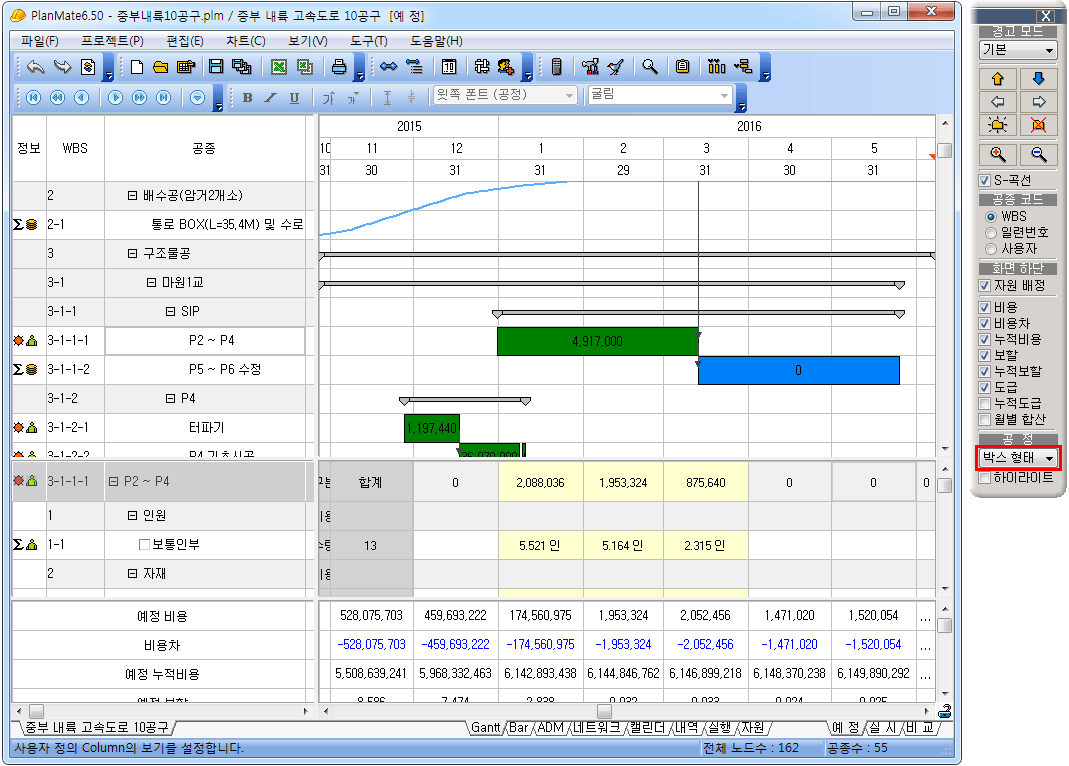The height and width of the screenshot is (766, 1069).
Task: Click the Bold B formatting button
Action: pos(246,97)
